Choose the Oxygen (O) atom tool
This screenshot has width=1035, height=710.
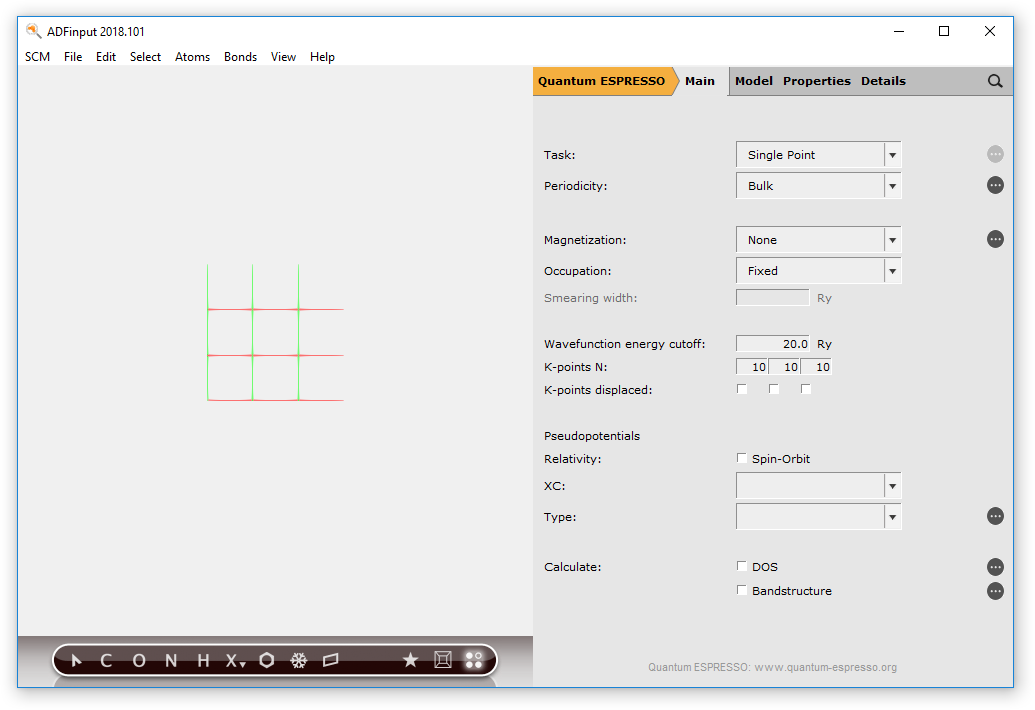point(139,661)
